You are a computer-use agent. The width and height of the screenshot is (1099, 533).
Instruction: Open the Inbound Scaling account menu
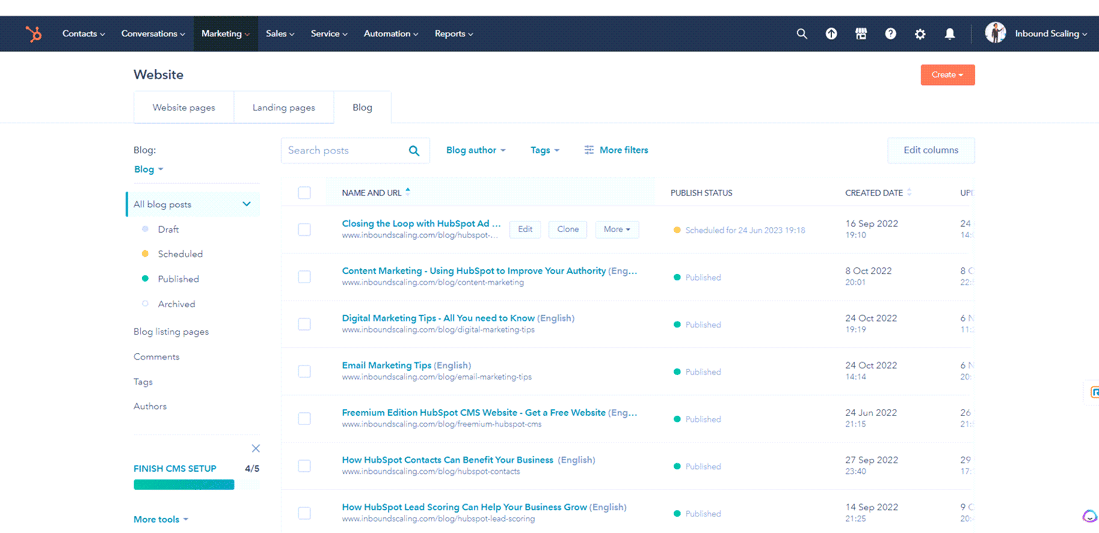click(1051, 34)
